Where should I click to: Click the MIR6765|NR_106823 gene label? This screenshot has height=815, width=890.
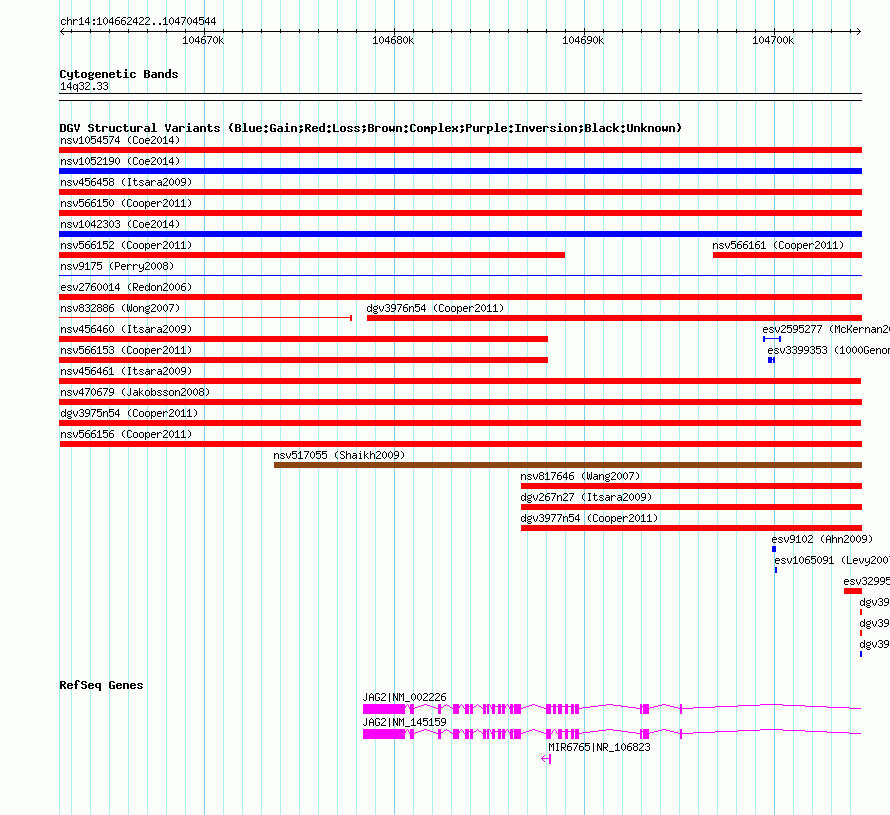click(599, 747)
